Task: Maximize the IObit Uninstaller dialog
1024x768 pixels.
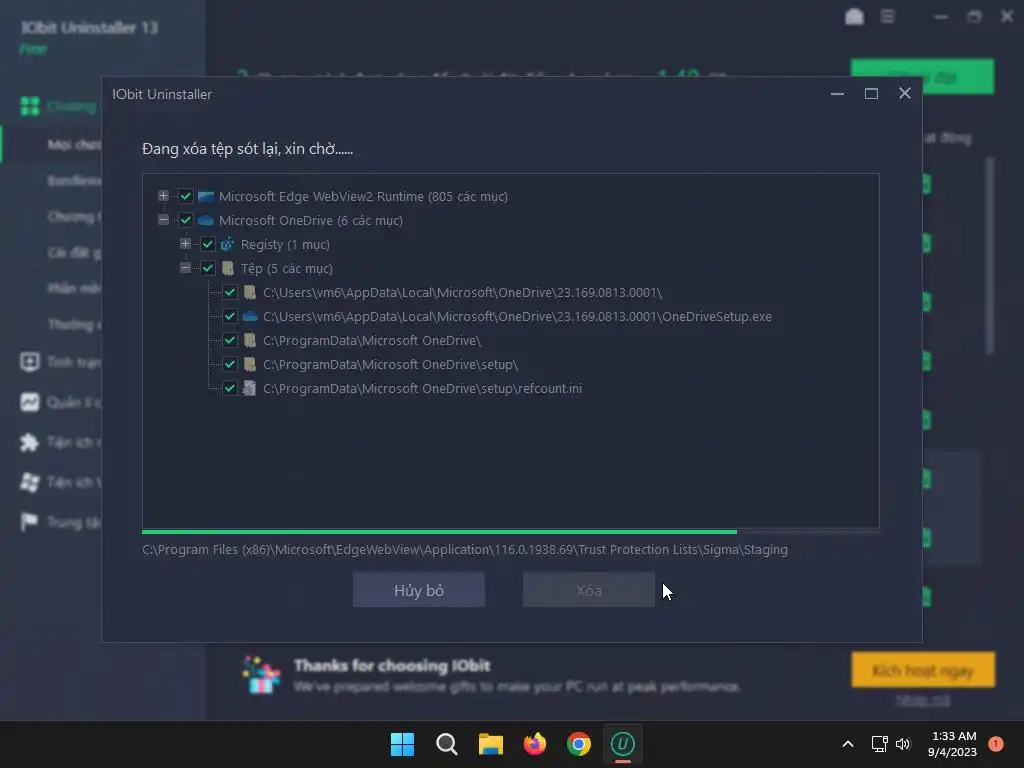Action: (871, 94)
